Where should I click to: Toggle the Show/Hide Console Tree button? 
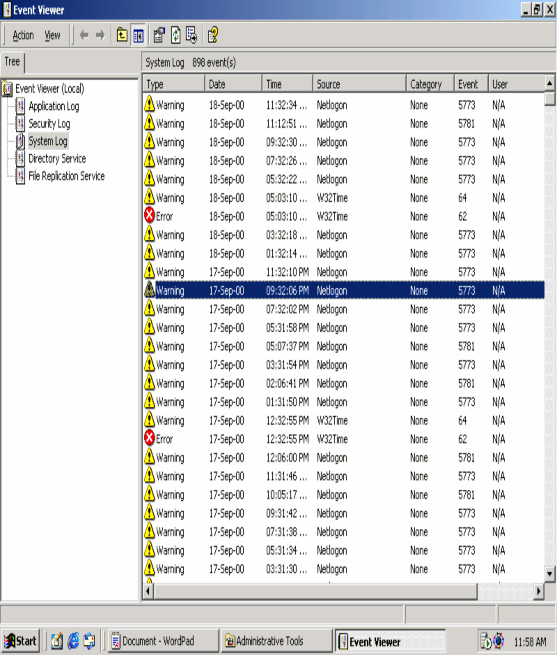(x=138, y=35)
